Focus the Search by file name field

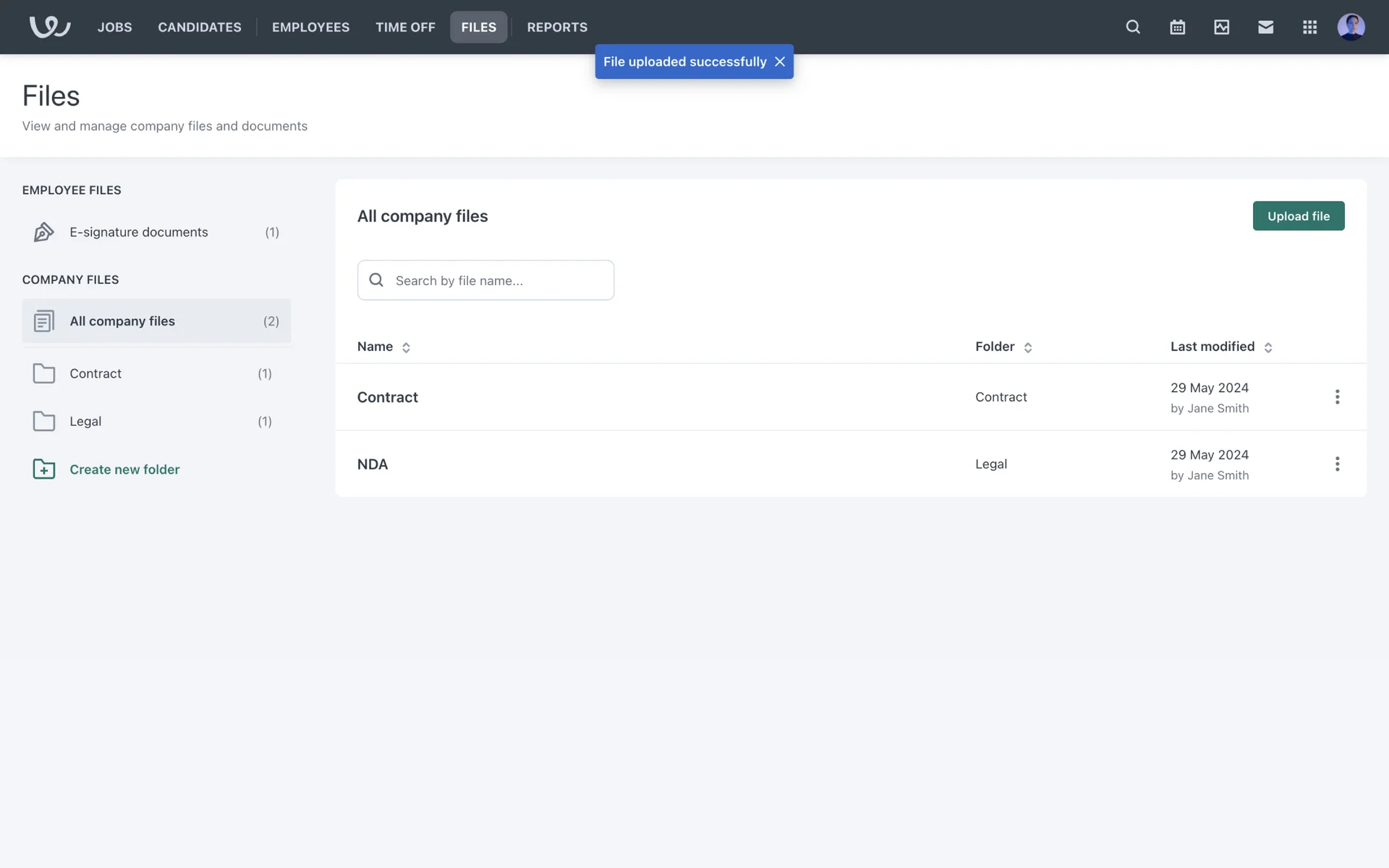(499, 281)
